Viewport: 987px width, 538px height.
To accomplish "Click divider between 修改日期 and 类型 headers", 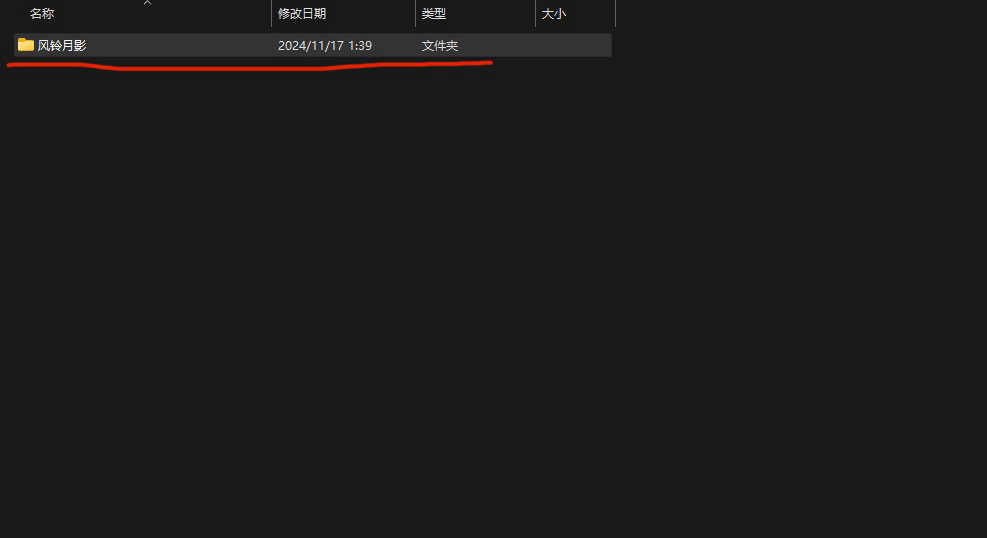I will click(x=415, y=13).
